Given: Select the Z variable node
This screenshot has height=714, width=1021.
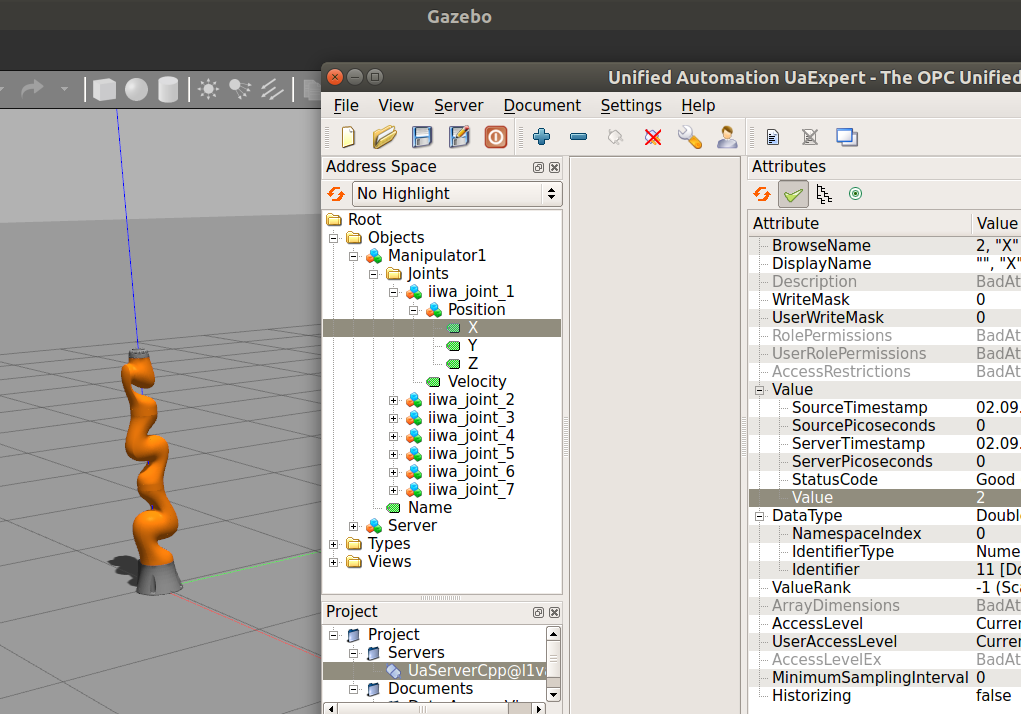Looking at the screenshot, I should point(473,364).
